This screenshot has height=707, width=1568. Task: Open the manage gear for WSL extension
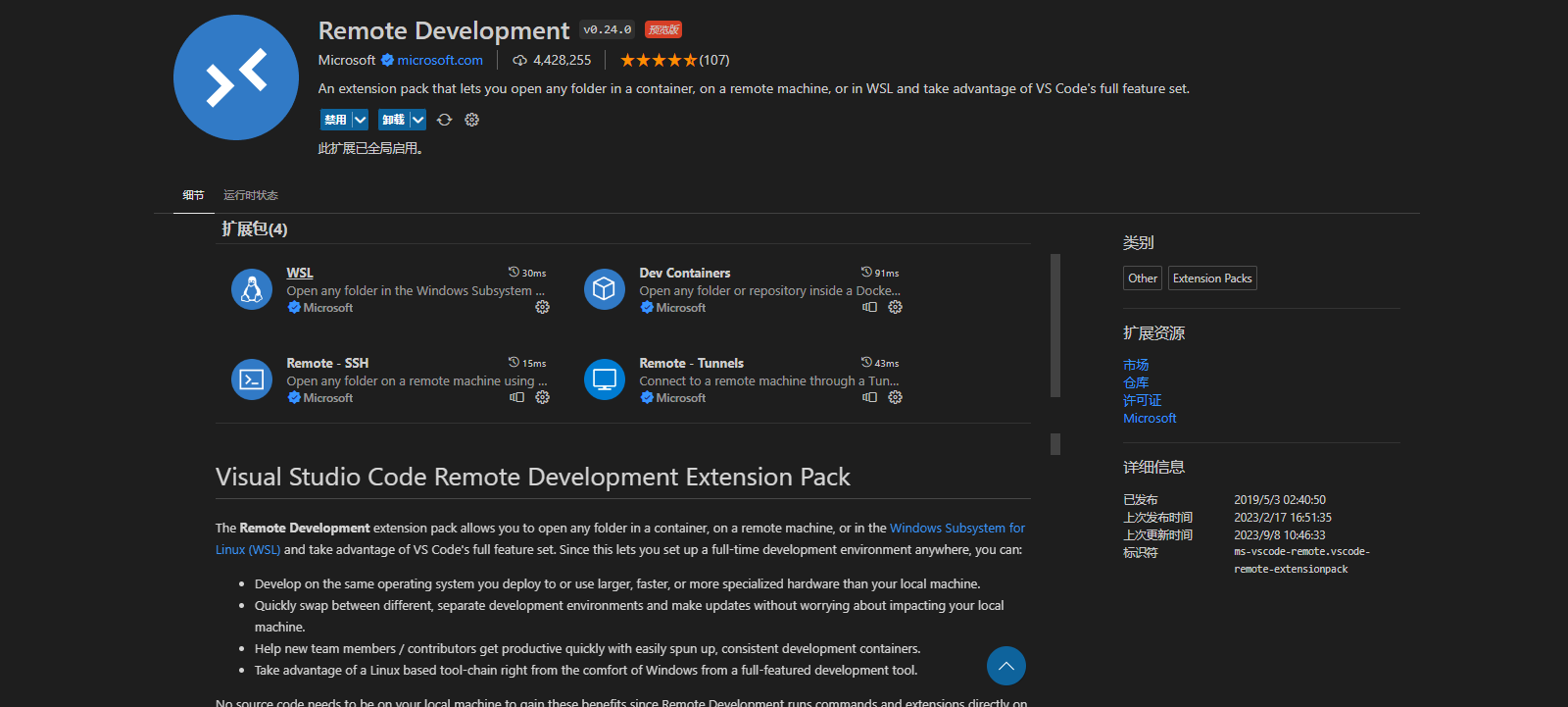pyautogui.click(x=542, y=307)
